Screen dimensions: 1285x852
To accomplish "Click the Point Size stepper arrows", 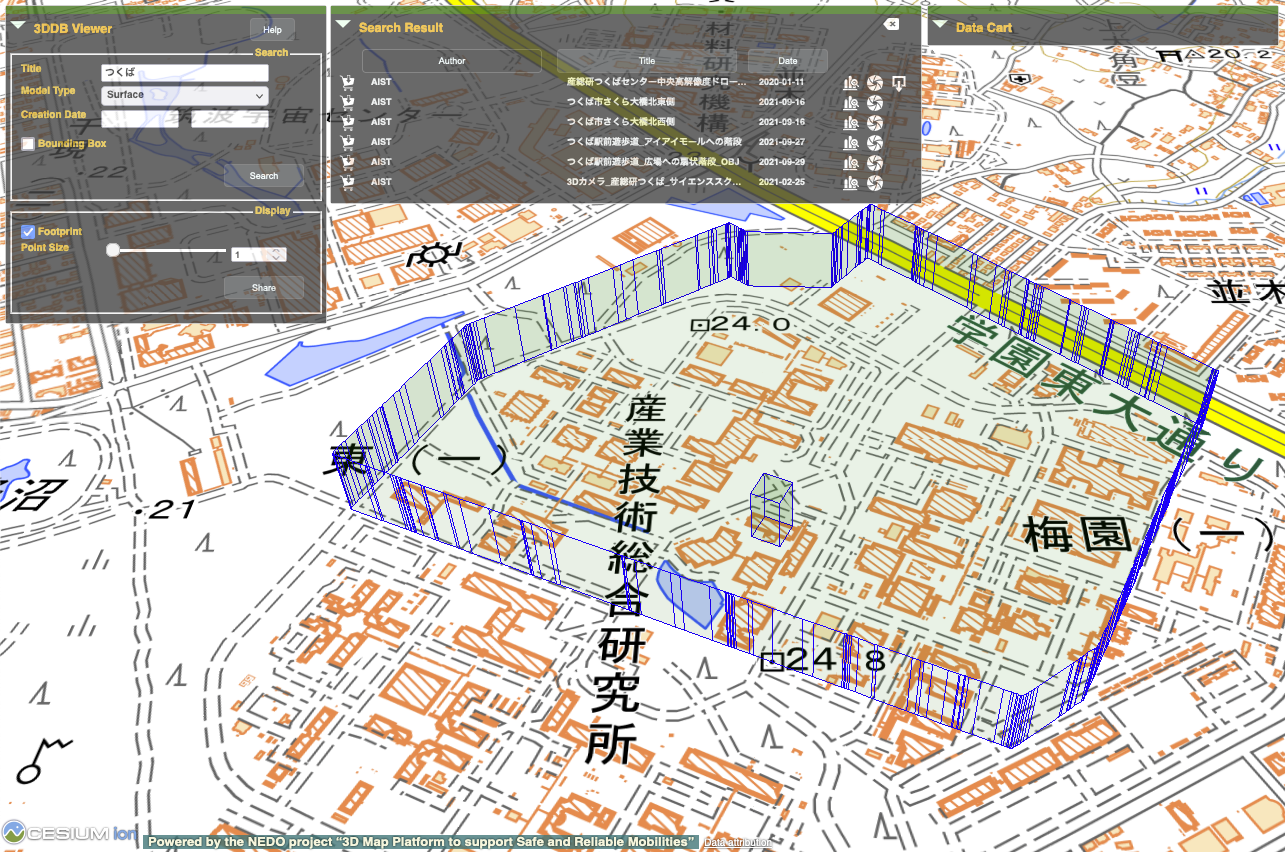I will click(x=278, y=254).
